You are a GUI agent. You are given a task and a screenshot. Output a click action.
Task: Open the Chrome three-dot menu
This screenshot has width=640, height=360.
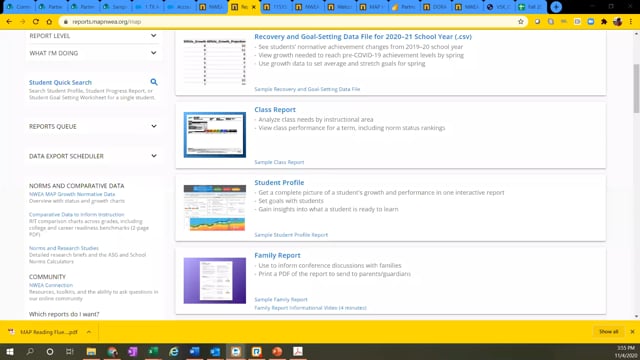631,22
